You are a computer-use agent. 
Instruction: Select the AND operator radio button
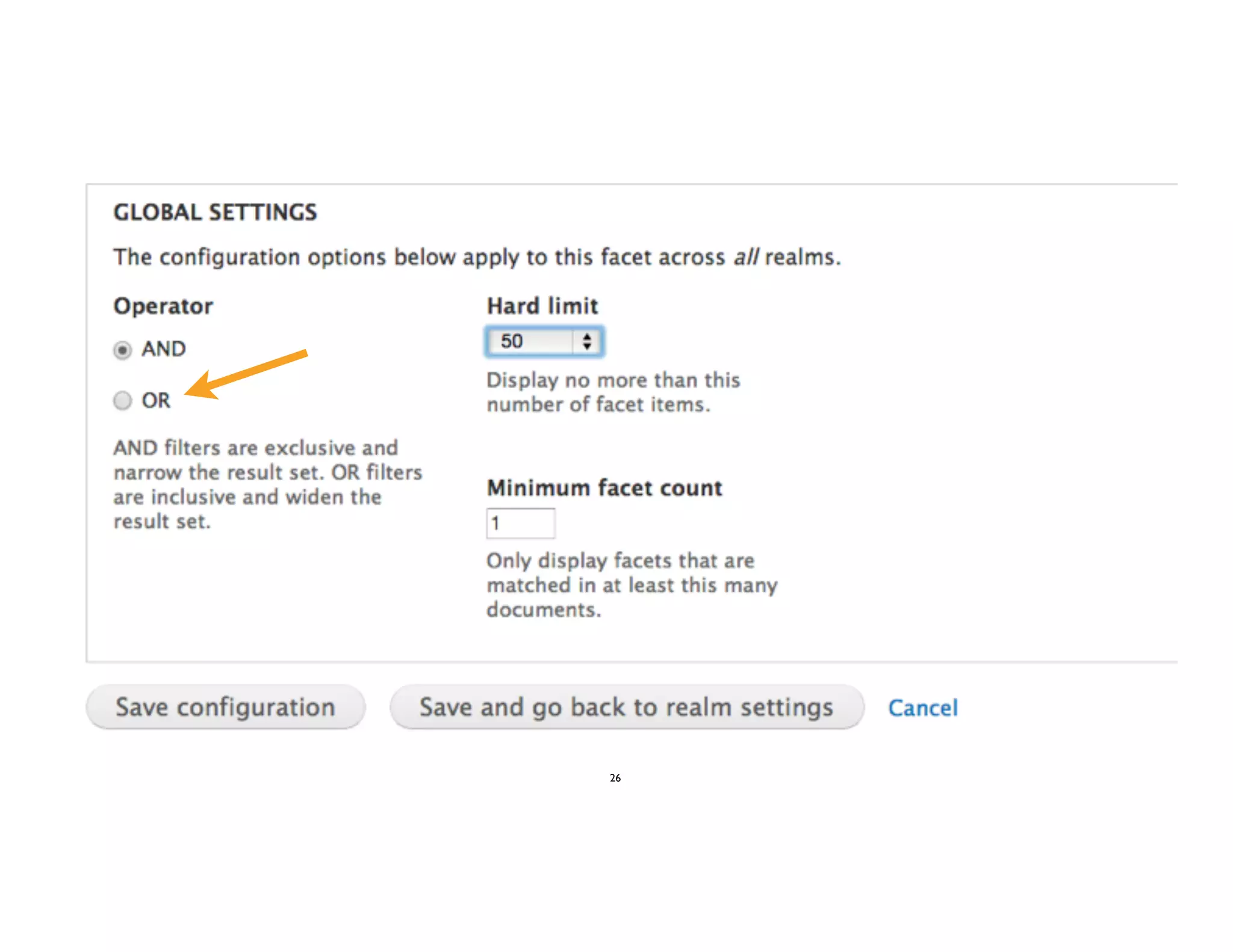[x=122, y=350]
